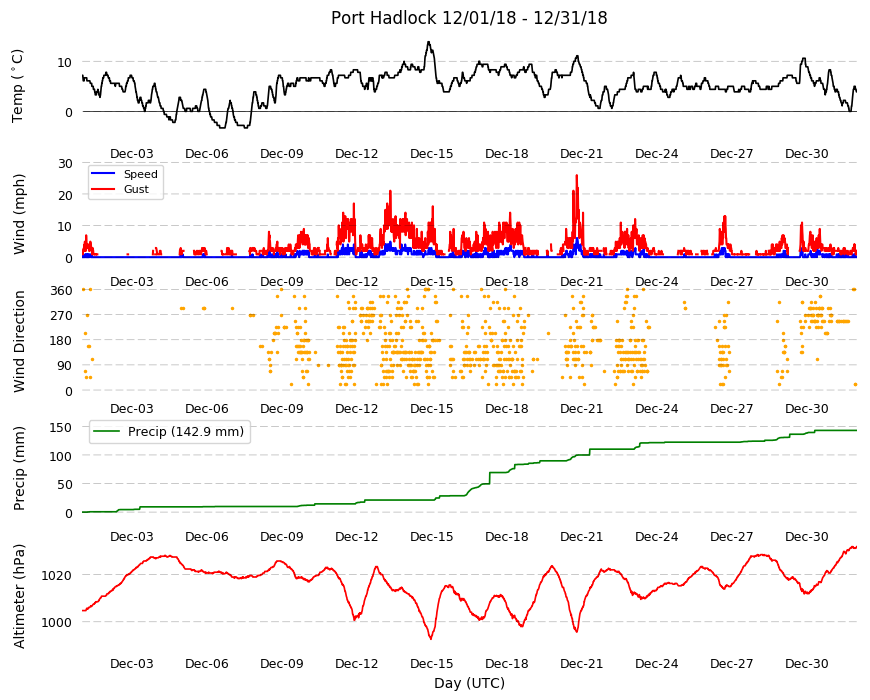The height and width of the screenshot is (700, 870).
Task: Click the Wind Direction y-axis label
Action: pos(19,342)
